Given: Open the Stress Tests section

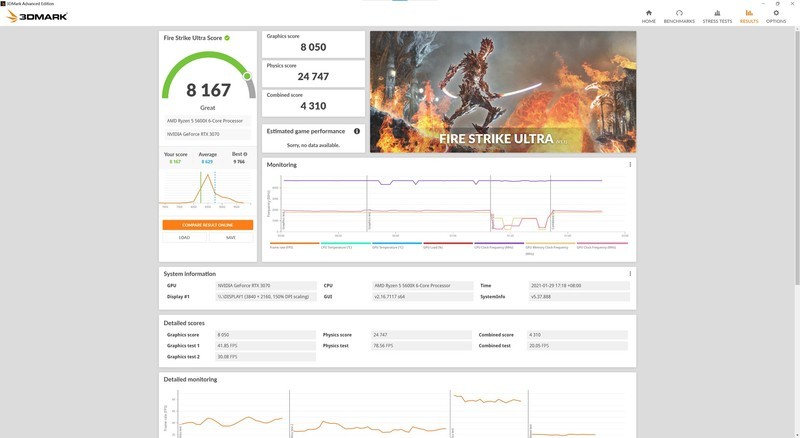Looking at the screenshot, I should pos(717,16).
